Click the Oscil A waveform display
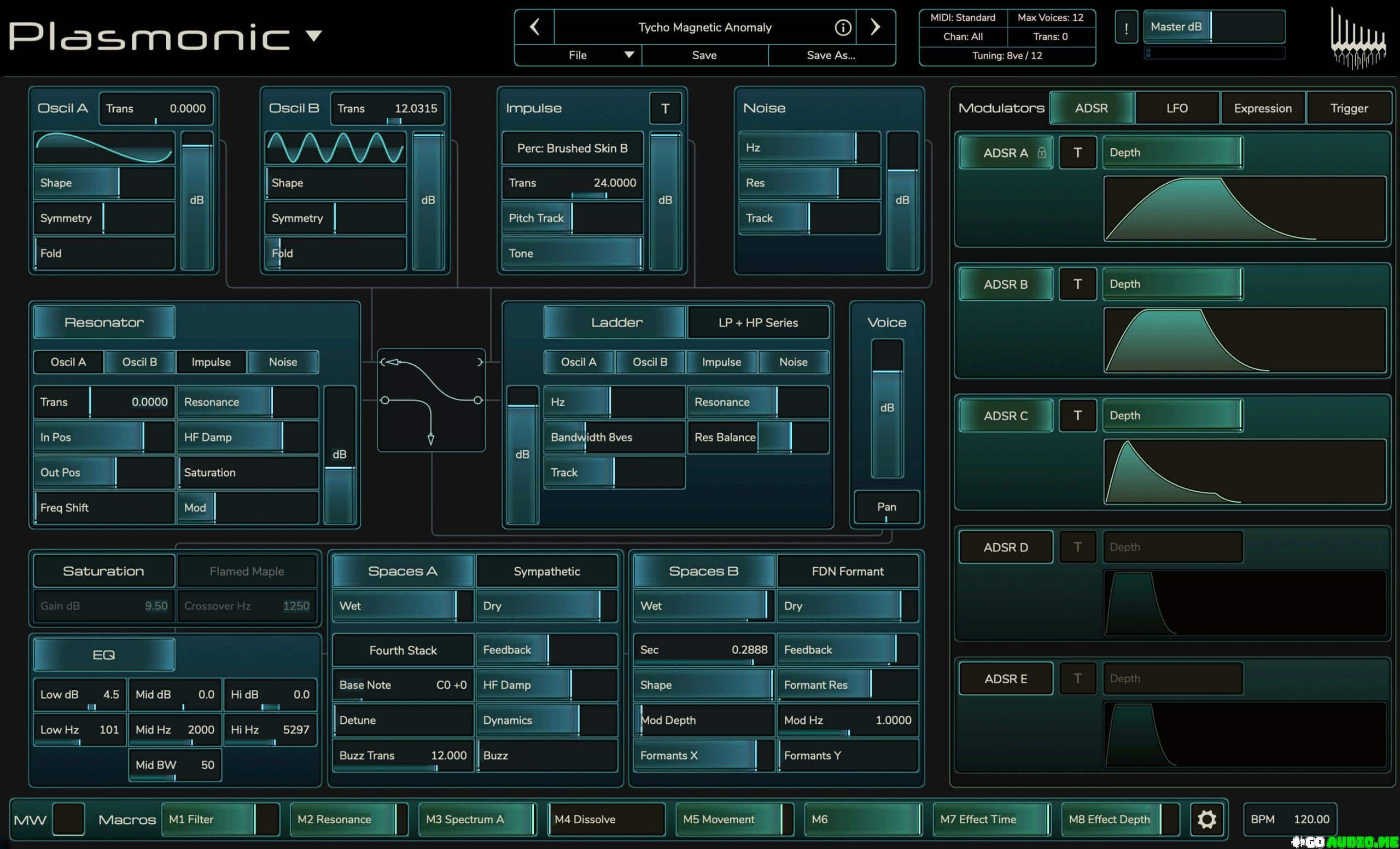Image resolution: width=1400 pixels, height=849 pixels. [x=104, y=148]
